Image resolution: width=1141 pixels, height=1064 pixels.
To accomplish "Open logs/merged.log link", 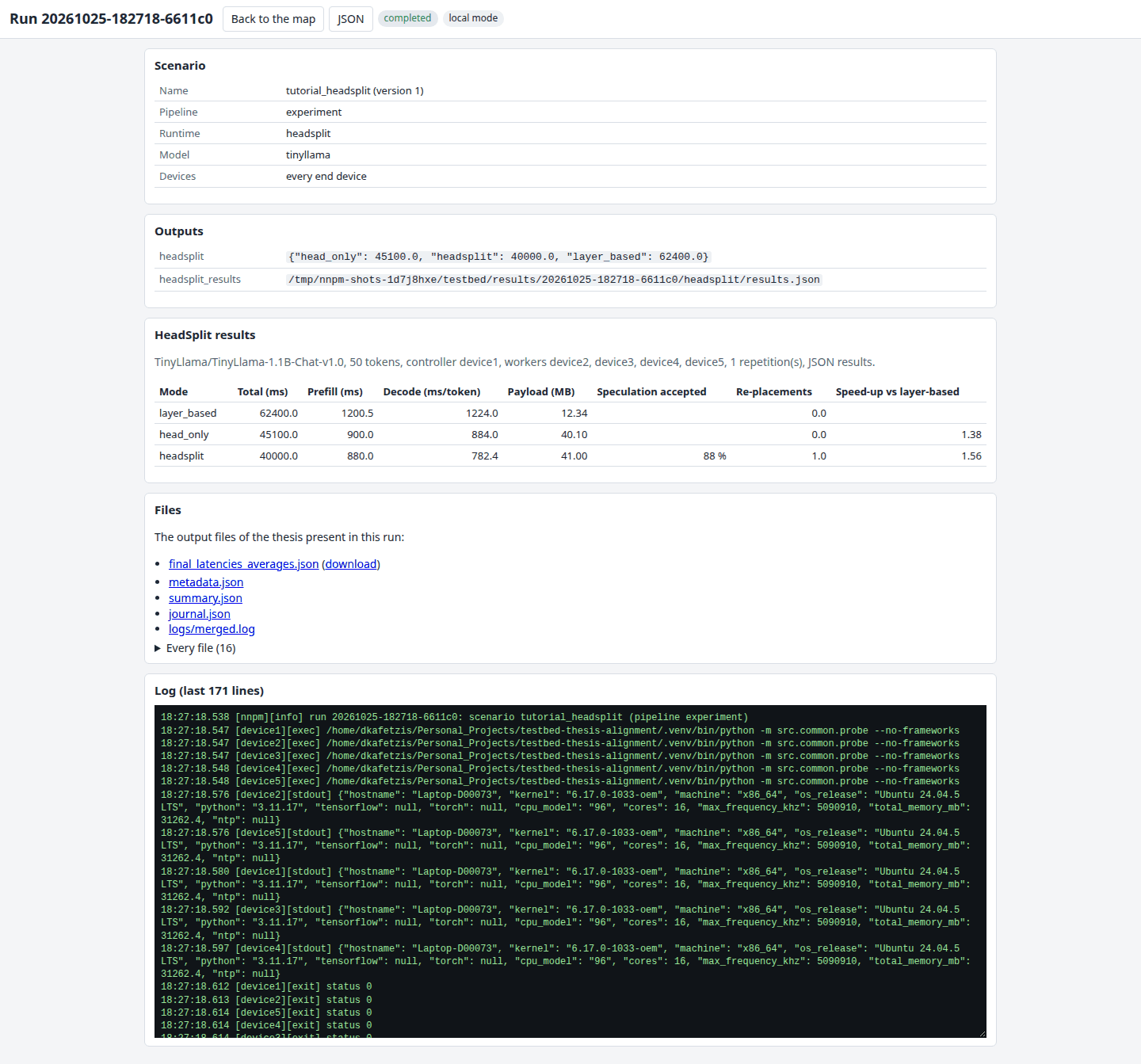I will pyautogui.click(x=212, y=629).
